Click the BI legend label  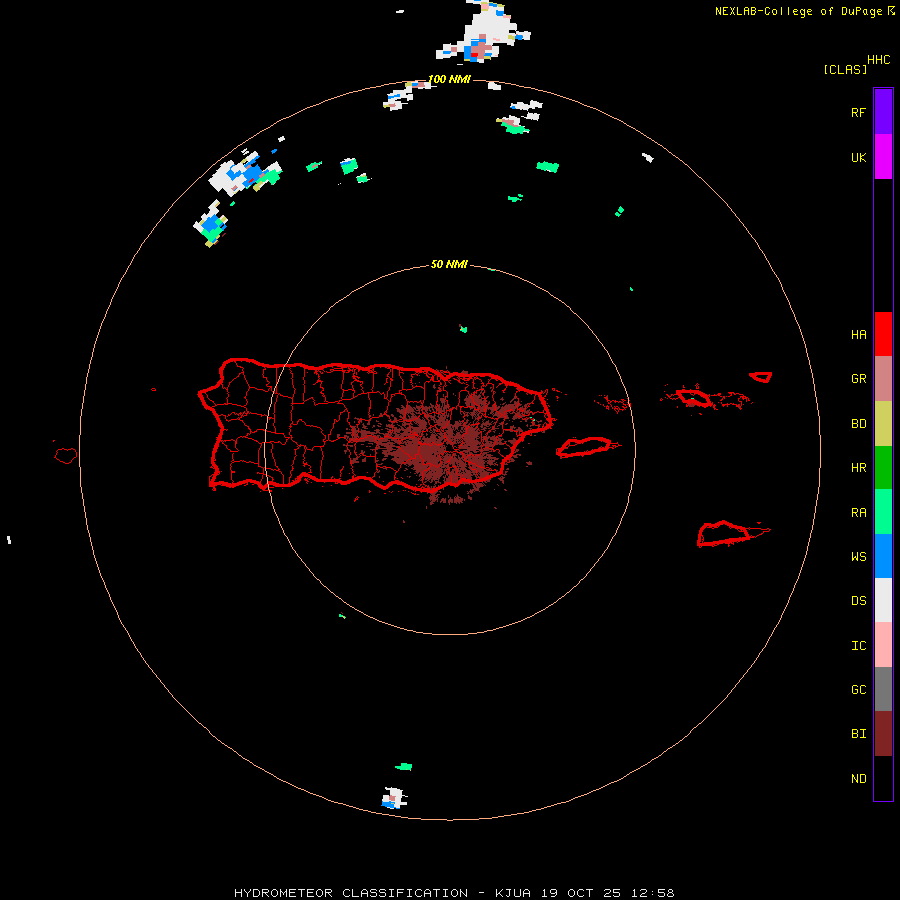pos(858,734)
